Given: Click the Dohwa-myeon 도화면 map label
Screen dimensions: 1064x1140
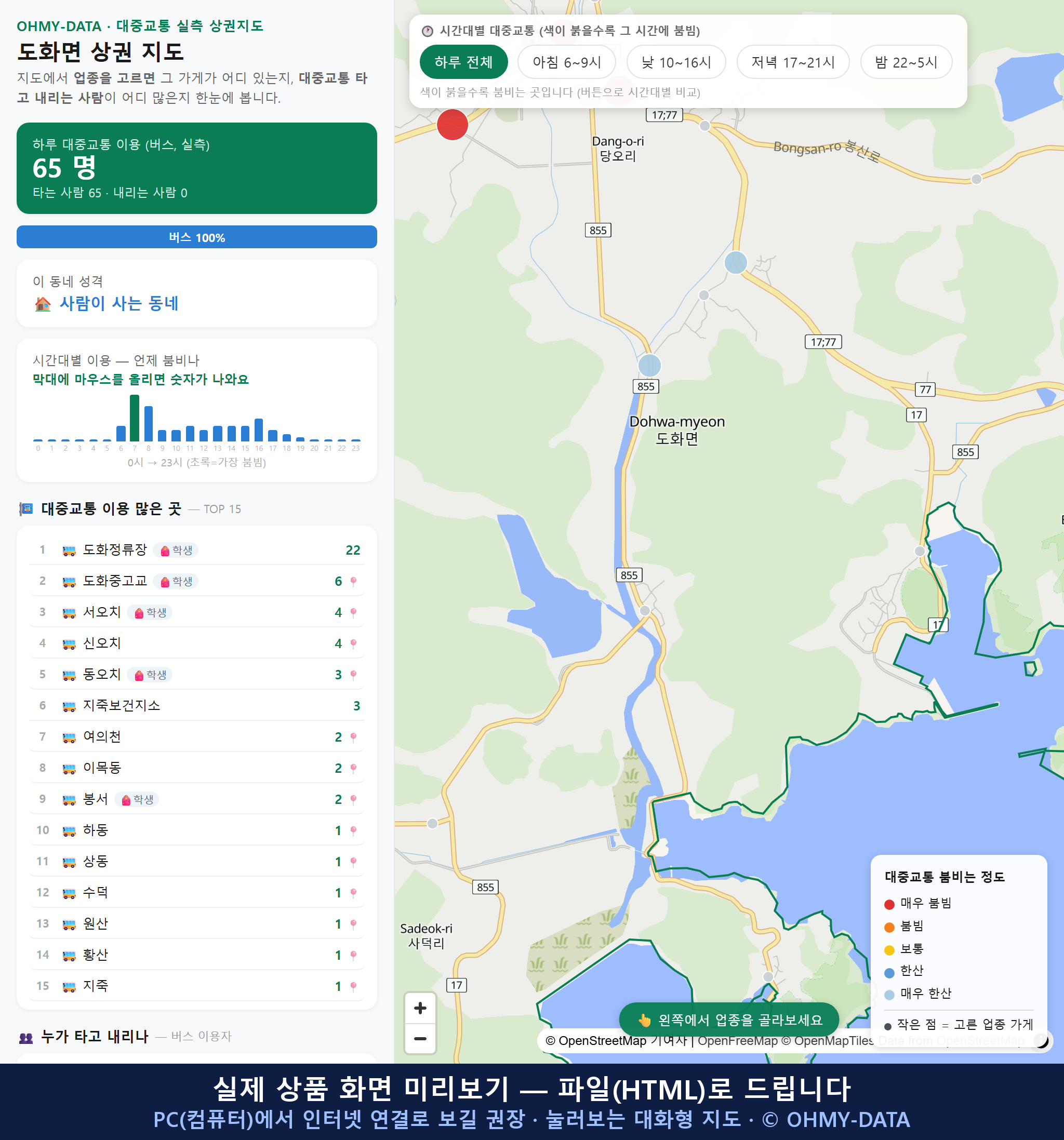Looking at the screenshot, I should (677, 430).
